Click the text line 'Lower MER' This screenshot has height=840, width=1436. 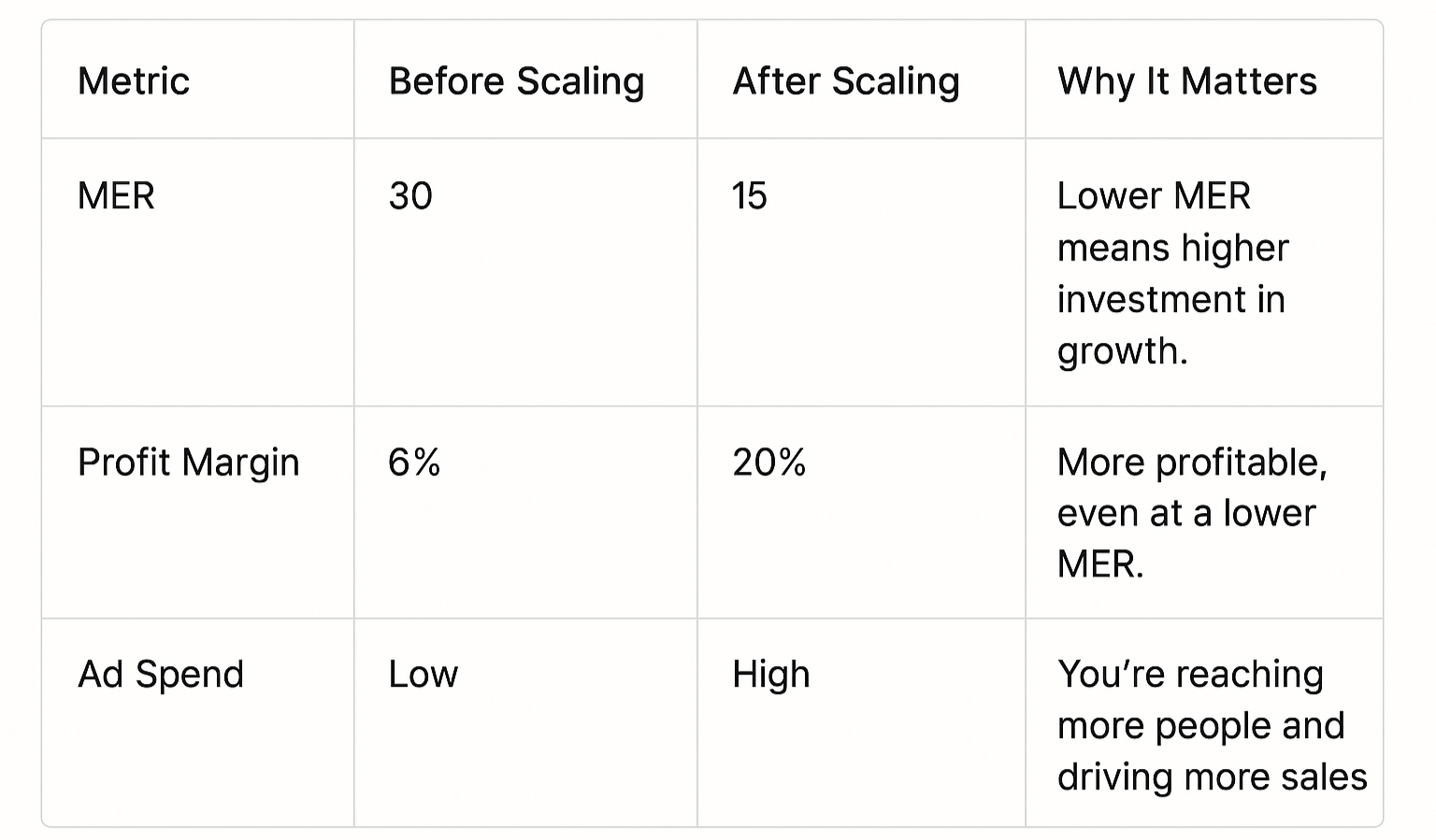pyautogui.click(x=1153, y=196)
